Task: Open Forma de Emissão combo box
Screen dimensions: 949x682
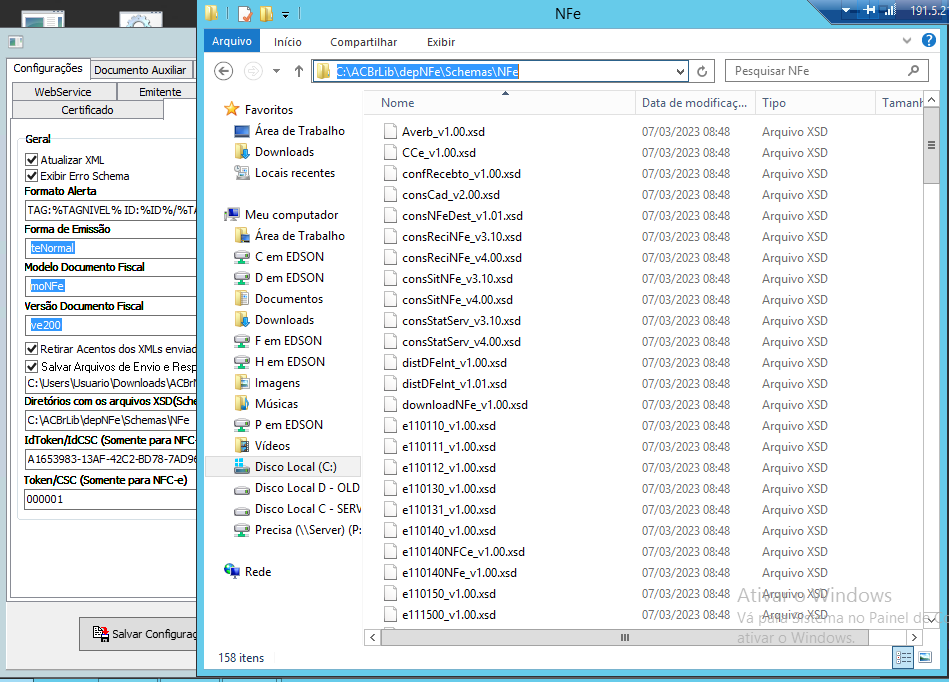Action: tap(111, 248)
